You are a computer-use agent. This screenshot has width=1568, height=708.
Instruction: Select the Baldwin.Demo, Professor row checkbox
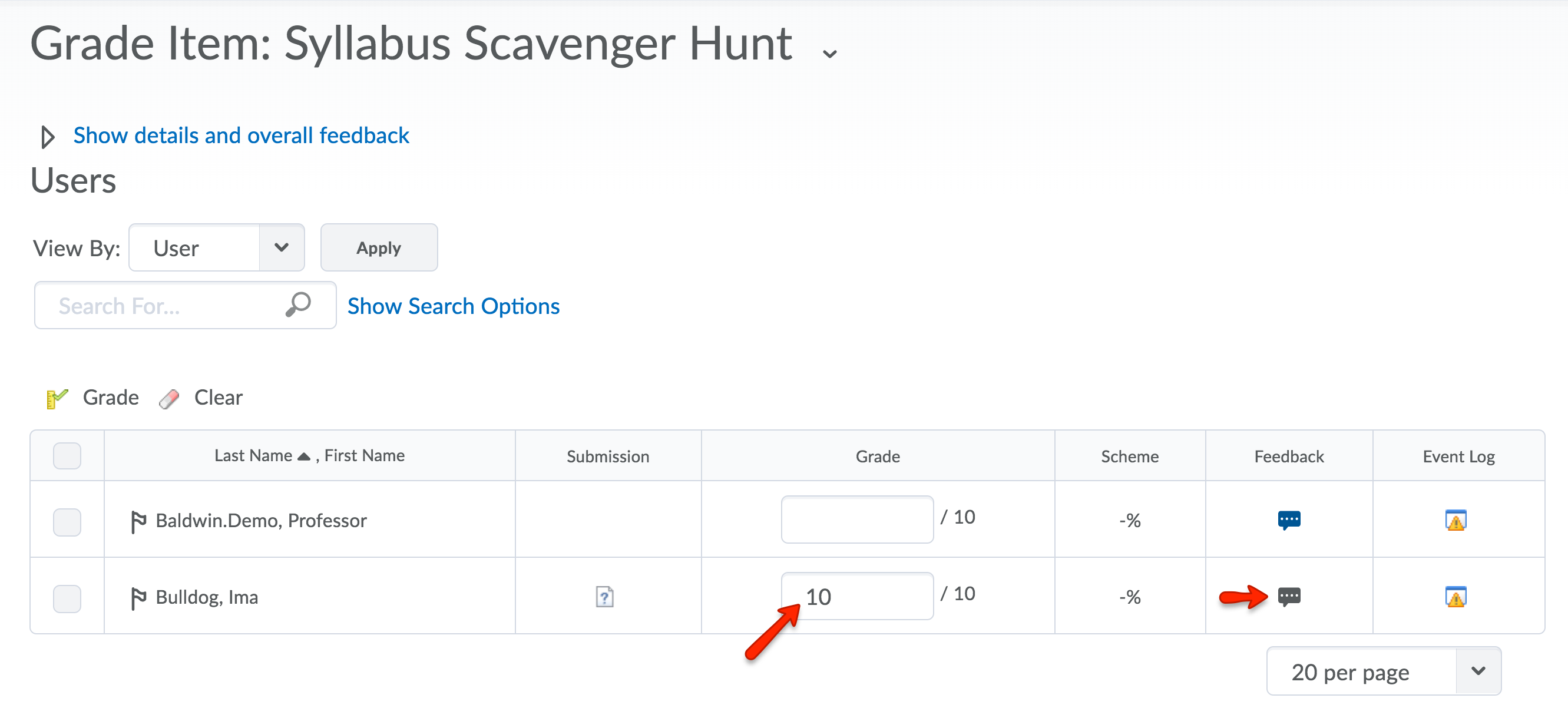tap(67, 522)
